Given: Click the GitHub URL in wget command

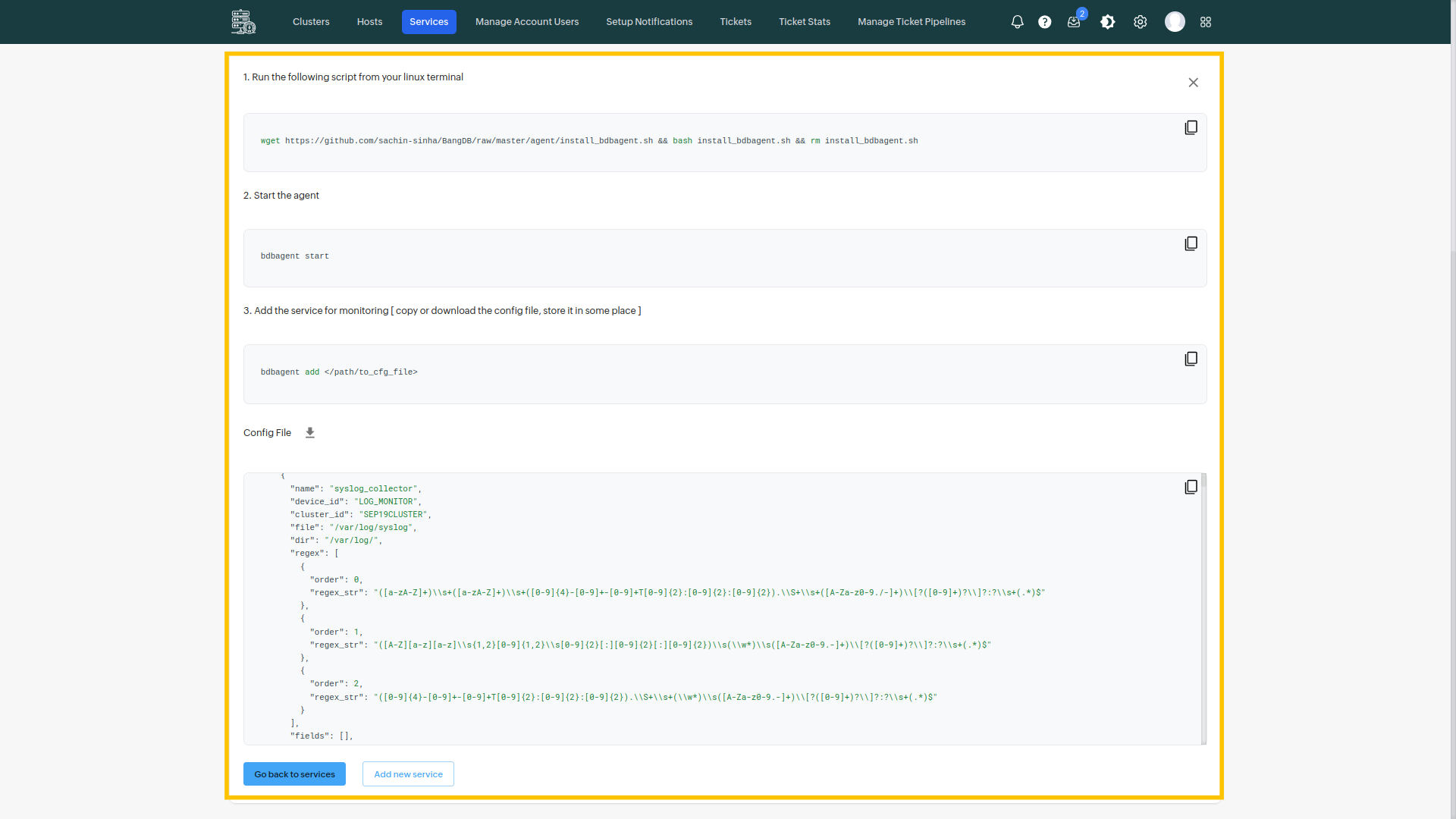Looking at the screenshot, I should 469,141.
